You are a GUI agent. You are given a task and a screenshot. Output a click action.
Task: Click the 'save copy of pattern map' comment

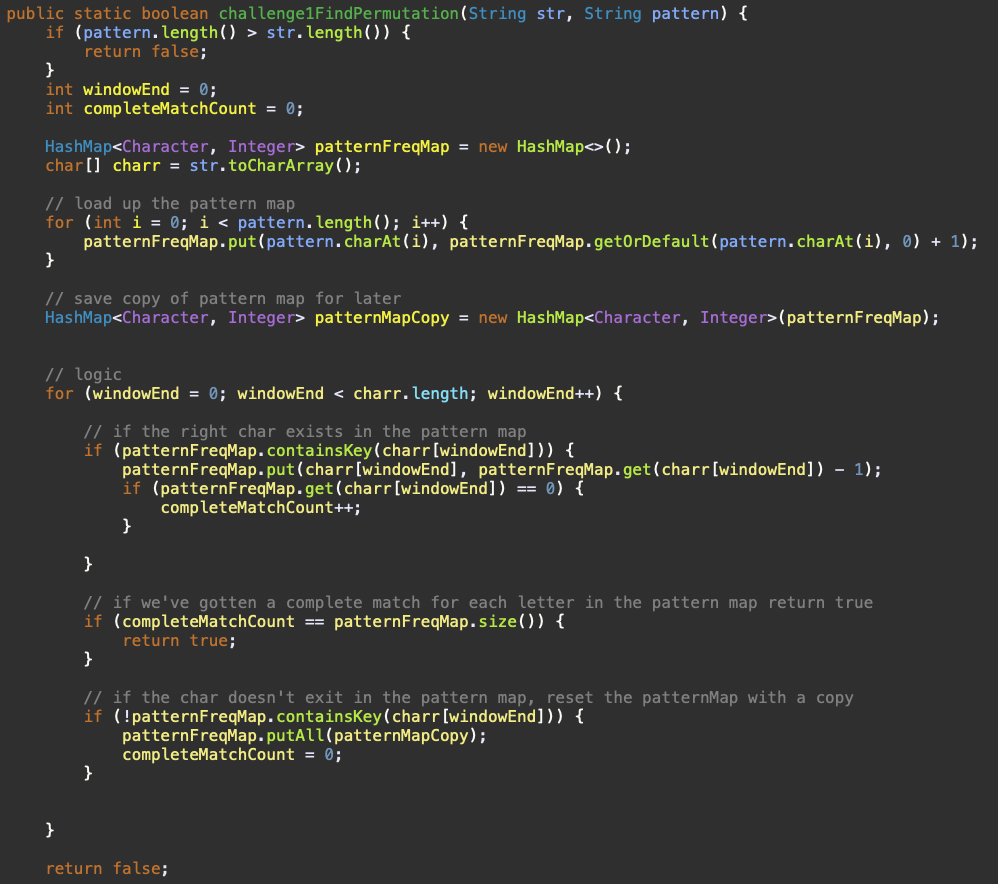pyautogui.click(x=223, y=299)
